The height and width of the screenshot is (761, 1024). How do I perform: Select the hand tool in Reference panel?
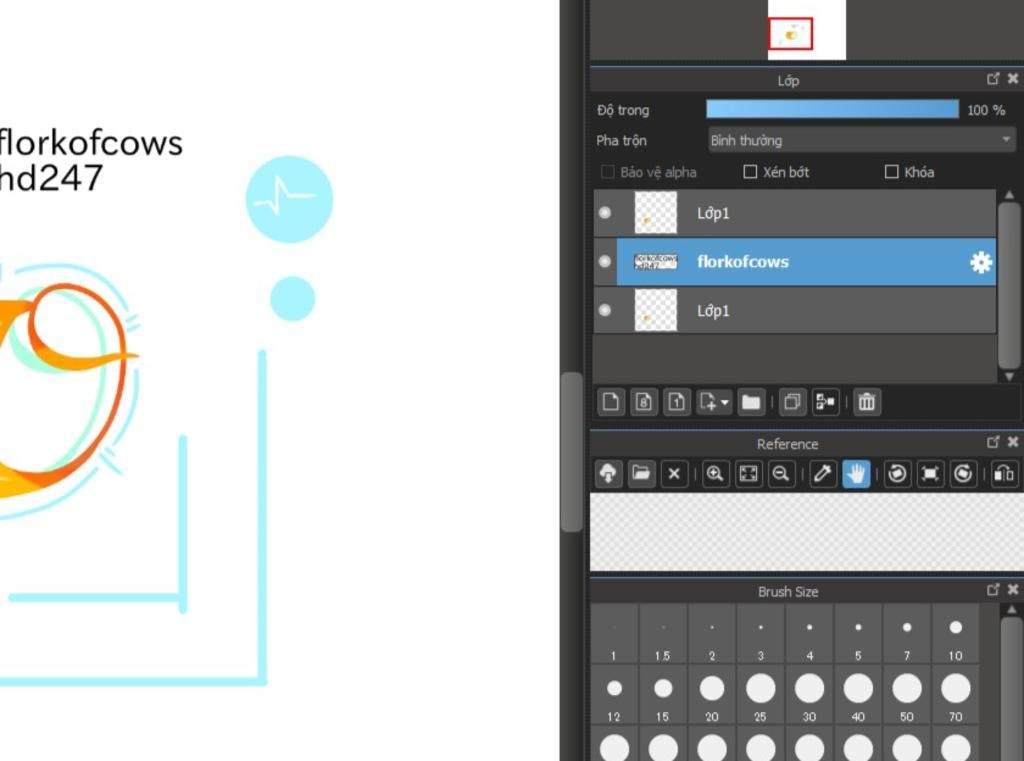[x=856, y=473]
